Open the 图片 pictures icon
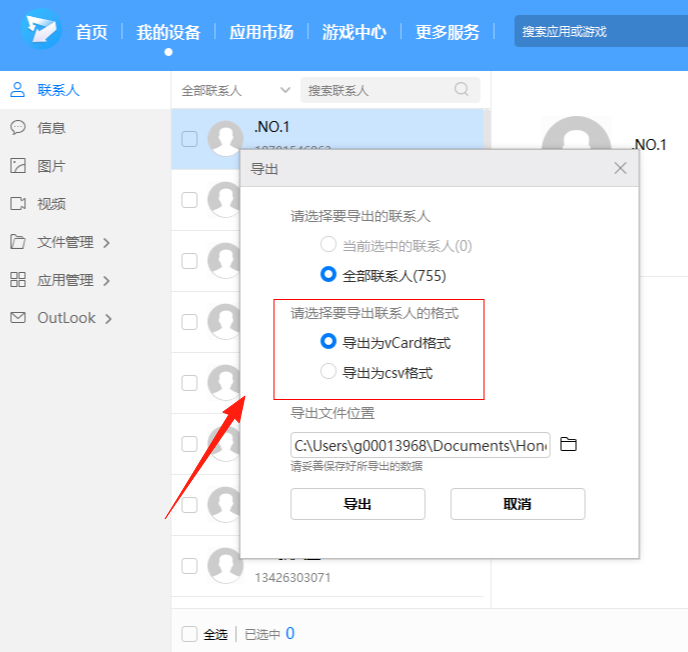The width and height of the screenshot is (688, 652). click(18, 166)
